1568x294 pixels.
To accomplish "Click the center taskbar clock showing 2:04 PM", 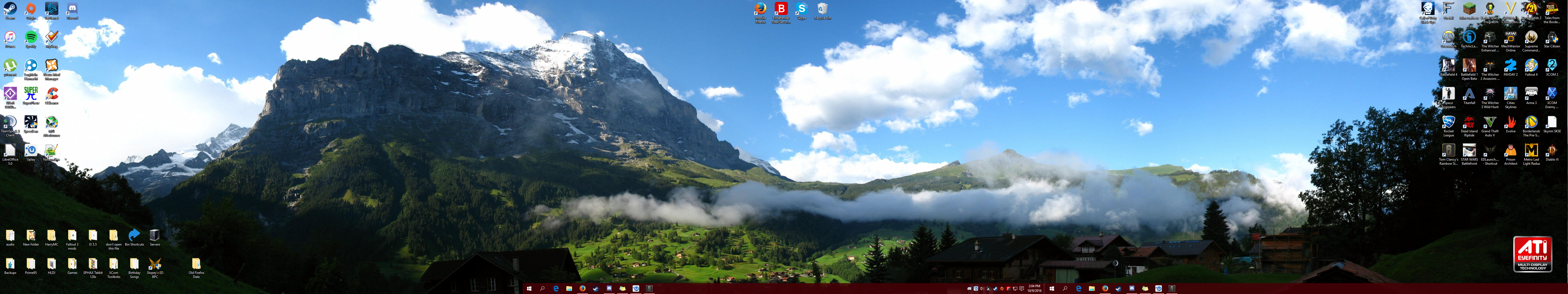I will (1034, 289).
